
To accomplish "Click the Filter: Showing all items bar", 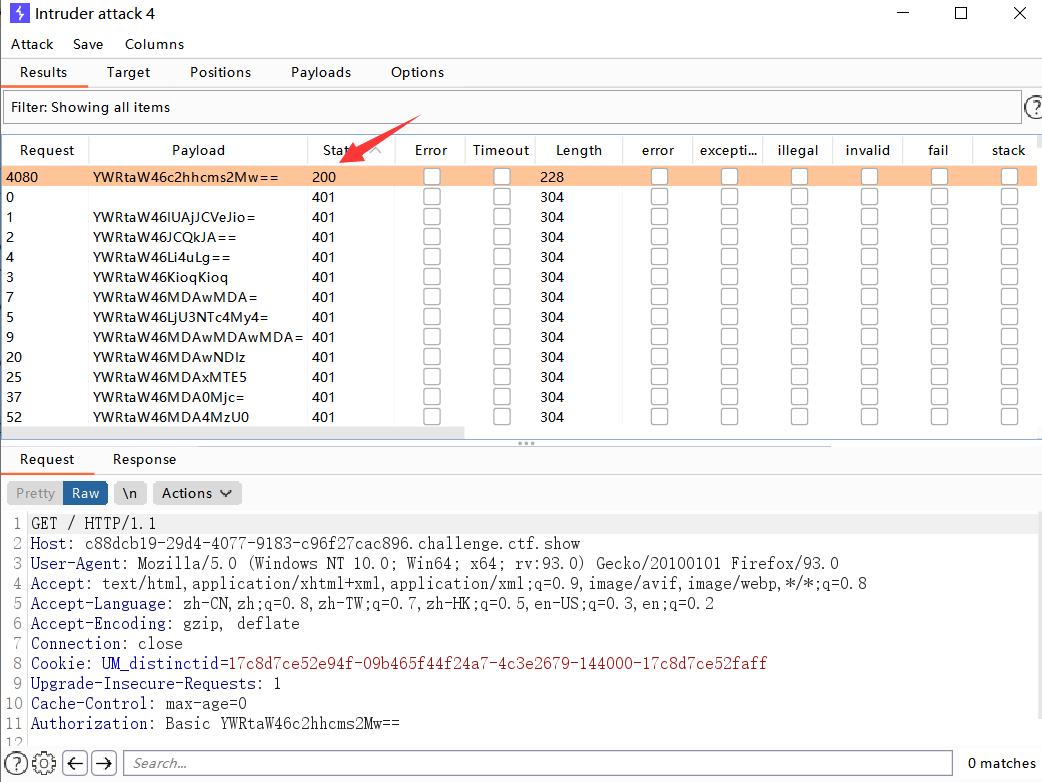I will pyautogui.click(x=512, y=107).
